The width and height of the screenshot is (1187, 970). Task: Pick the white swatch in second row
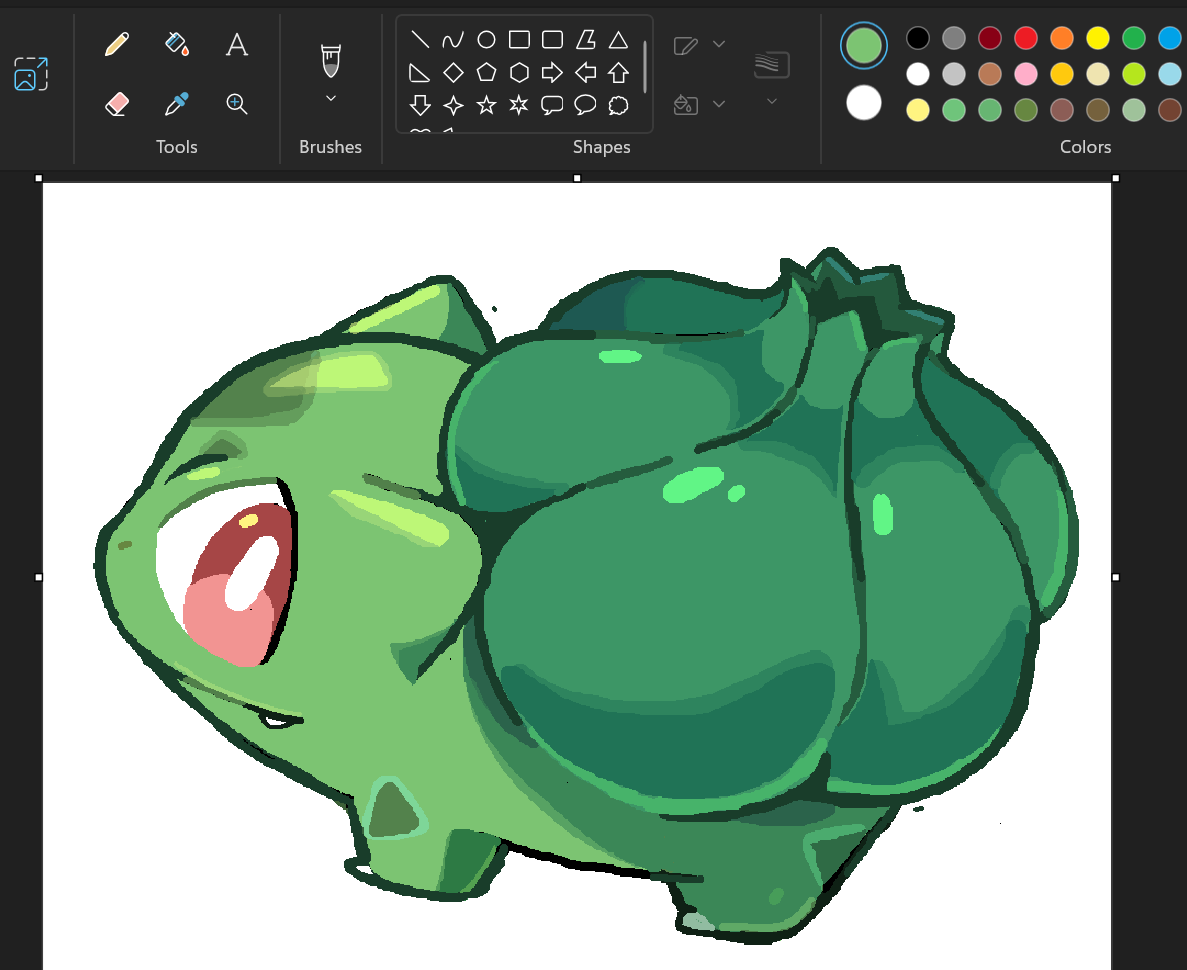pyautogui.click(x=918, y=73)
